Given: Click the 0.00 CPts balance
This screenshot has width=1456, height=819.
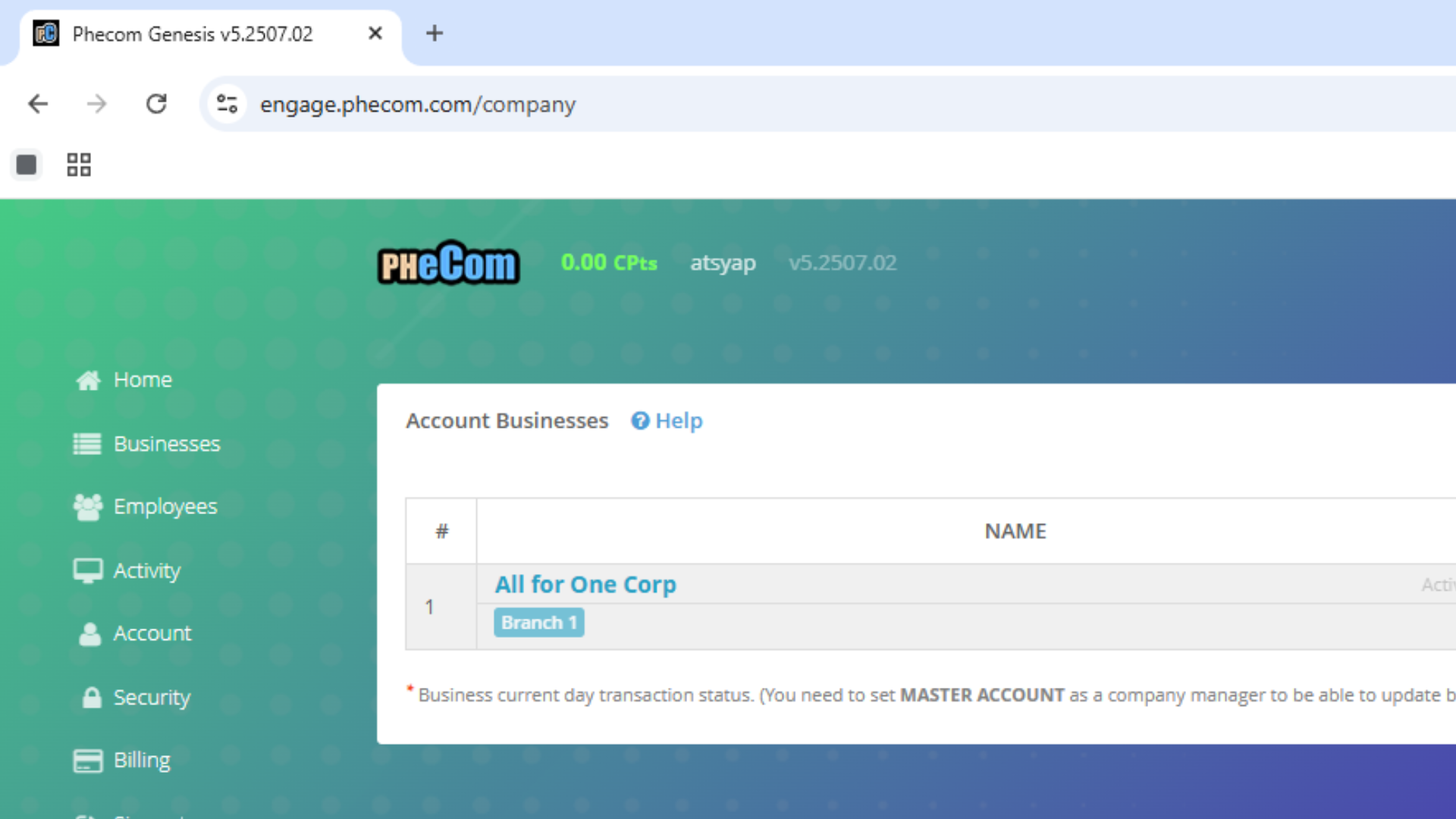Looking at the screenshot, I should [x=609, y=263].
